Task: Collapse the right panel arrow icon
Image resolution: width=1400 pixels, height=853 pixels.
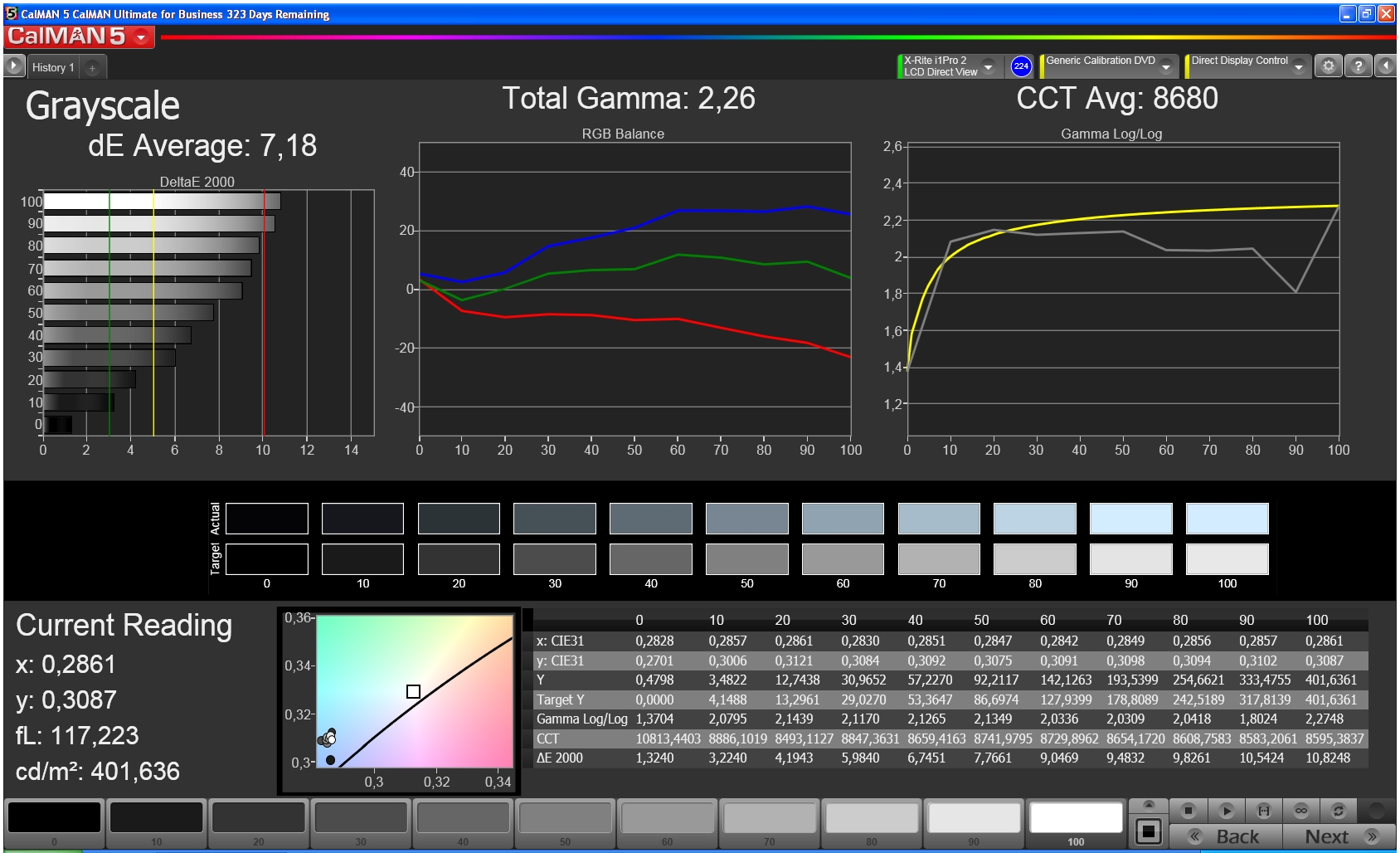Action: (1385, 66)
